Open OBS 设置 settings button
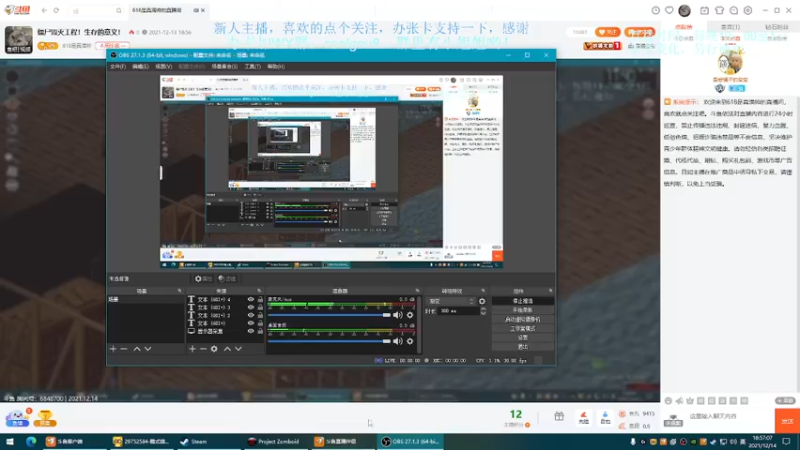This screenshot has width=800, height=450. click(x=522, y=338)
